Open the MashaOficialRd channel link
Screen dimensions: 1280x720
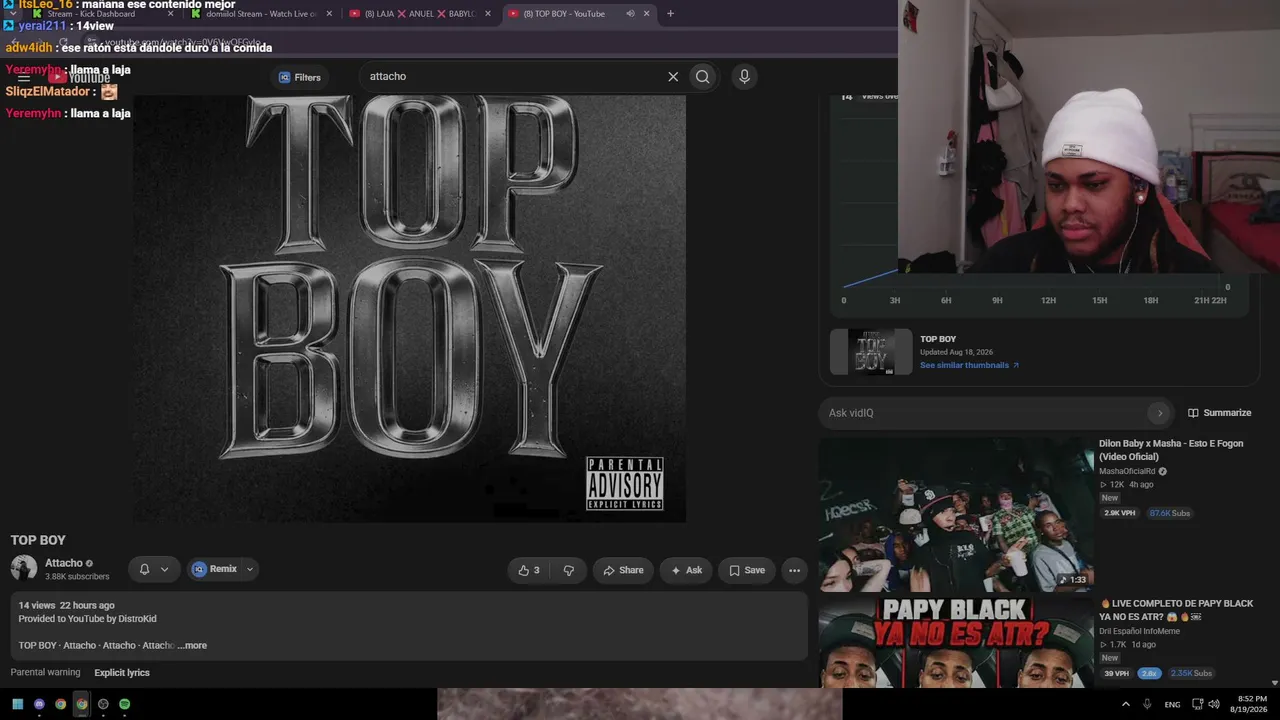[1127, 471]
